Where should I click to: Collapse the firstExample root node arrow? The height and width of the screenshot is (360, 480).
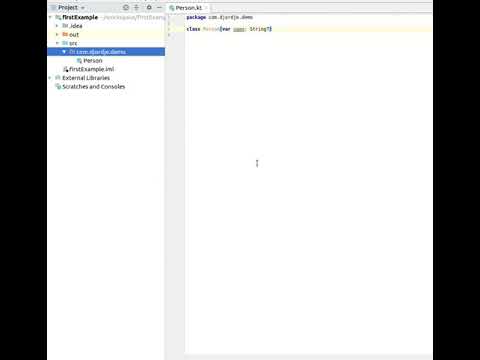point(50,17)
